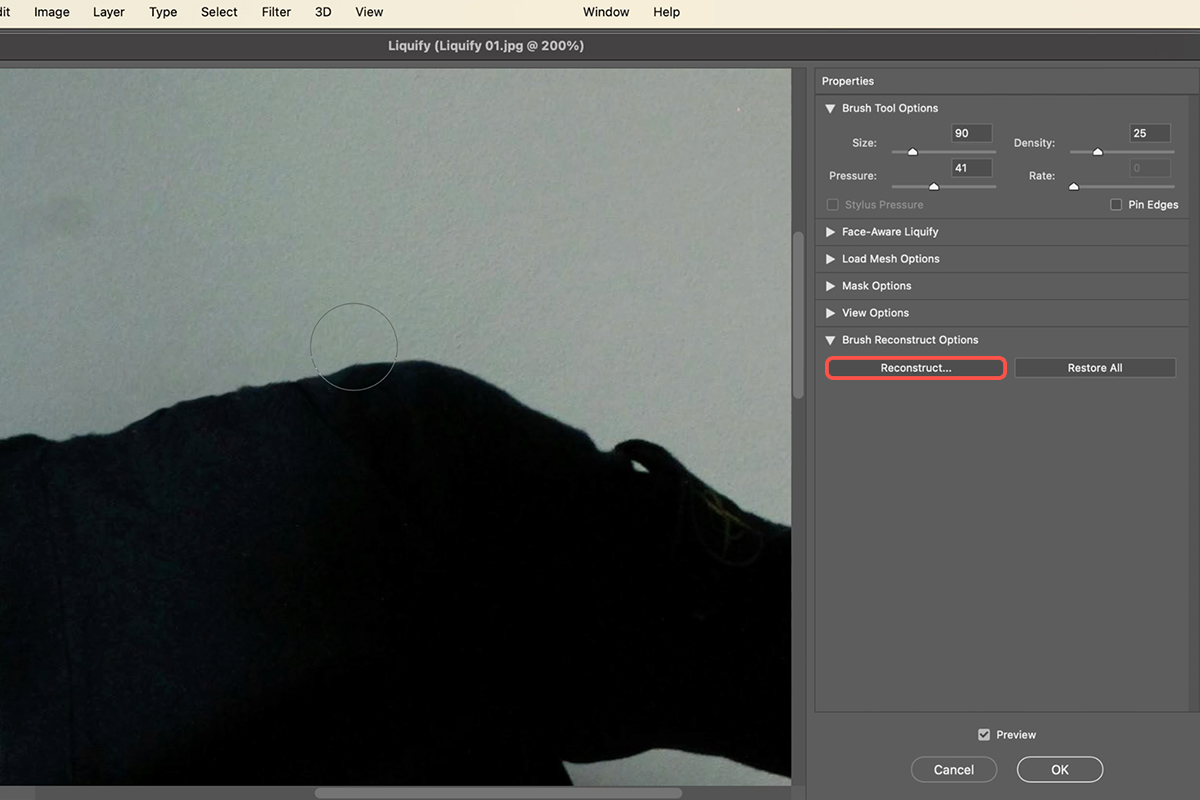Image resolution: width=1200 pixels, height=800 pixels.
Task: Click the Density value field
Action: (1149, 133)
